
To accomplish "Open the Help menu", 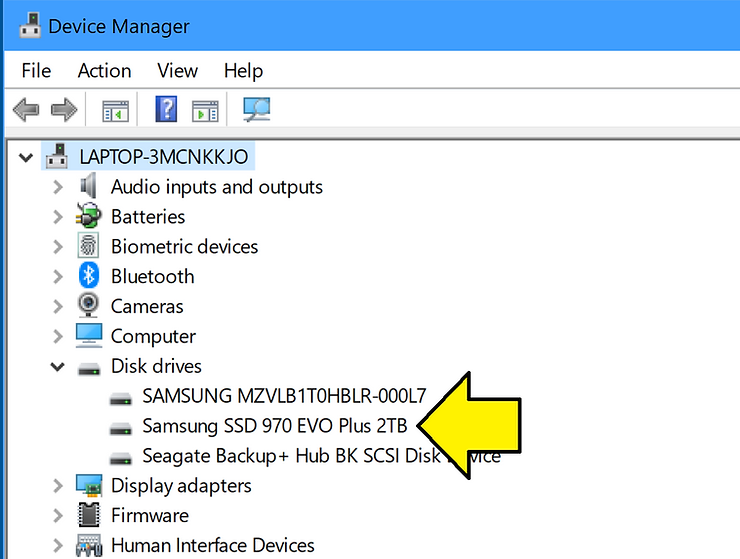I will pos(244,71).
